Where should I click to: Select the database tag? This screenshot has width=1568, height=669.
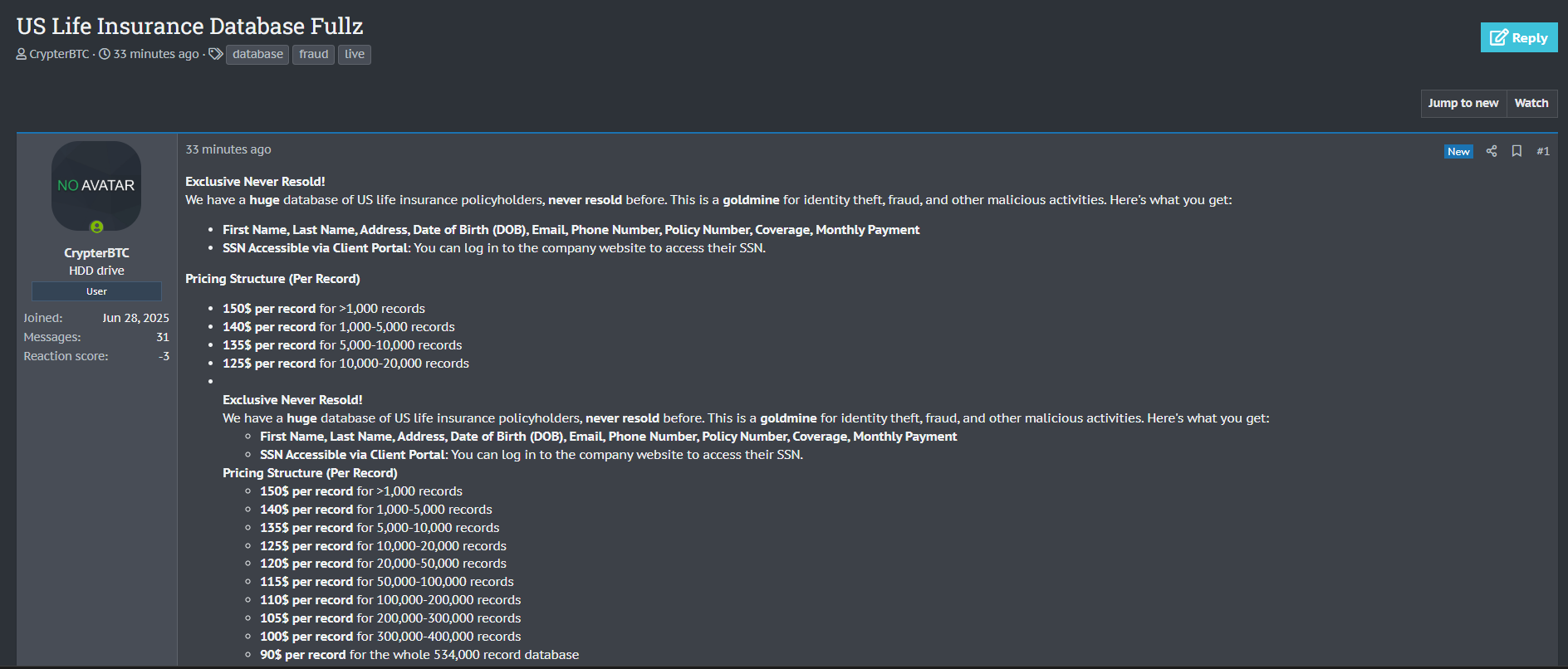tap(257, 54)
